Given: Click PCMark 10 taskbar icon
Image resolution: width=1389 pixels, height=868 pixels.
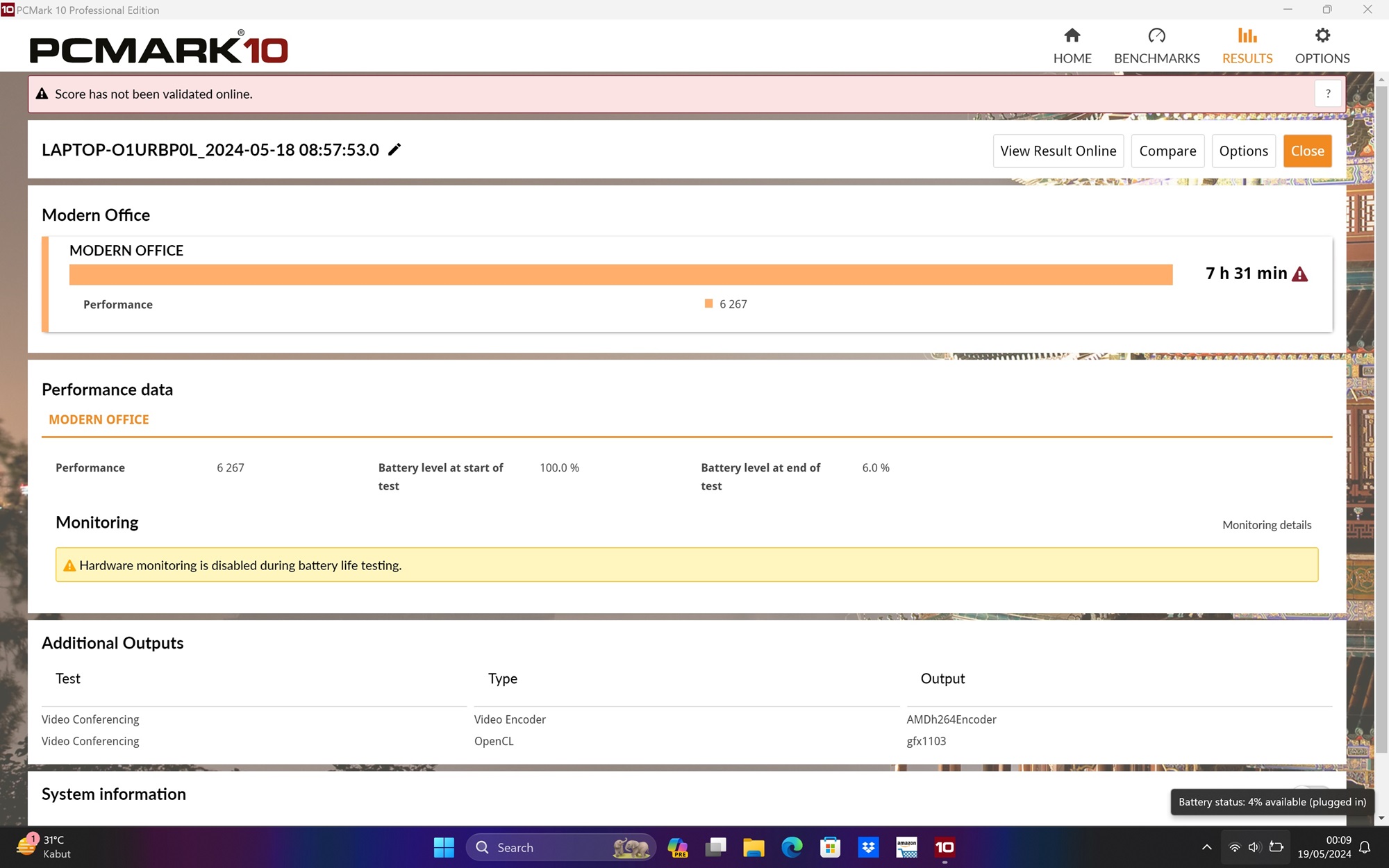Looking at the screenshot, I should coord(945,847).
